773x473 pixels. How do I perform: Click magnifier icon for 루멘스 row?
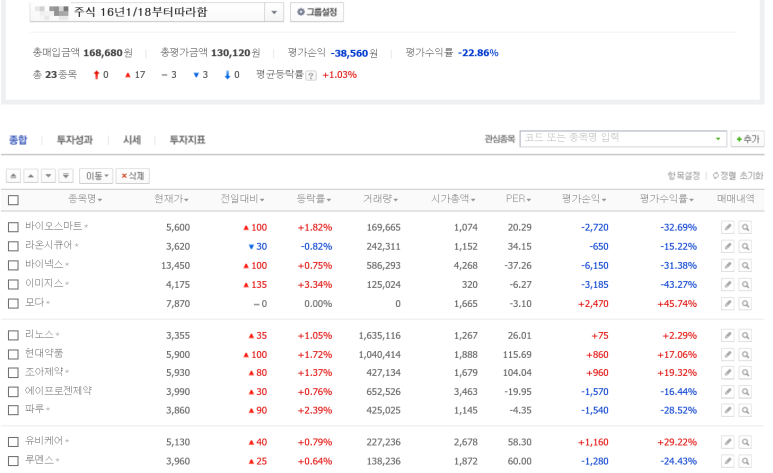pyautogui.click(x=745, y=461)
